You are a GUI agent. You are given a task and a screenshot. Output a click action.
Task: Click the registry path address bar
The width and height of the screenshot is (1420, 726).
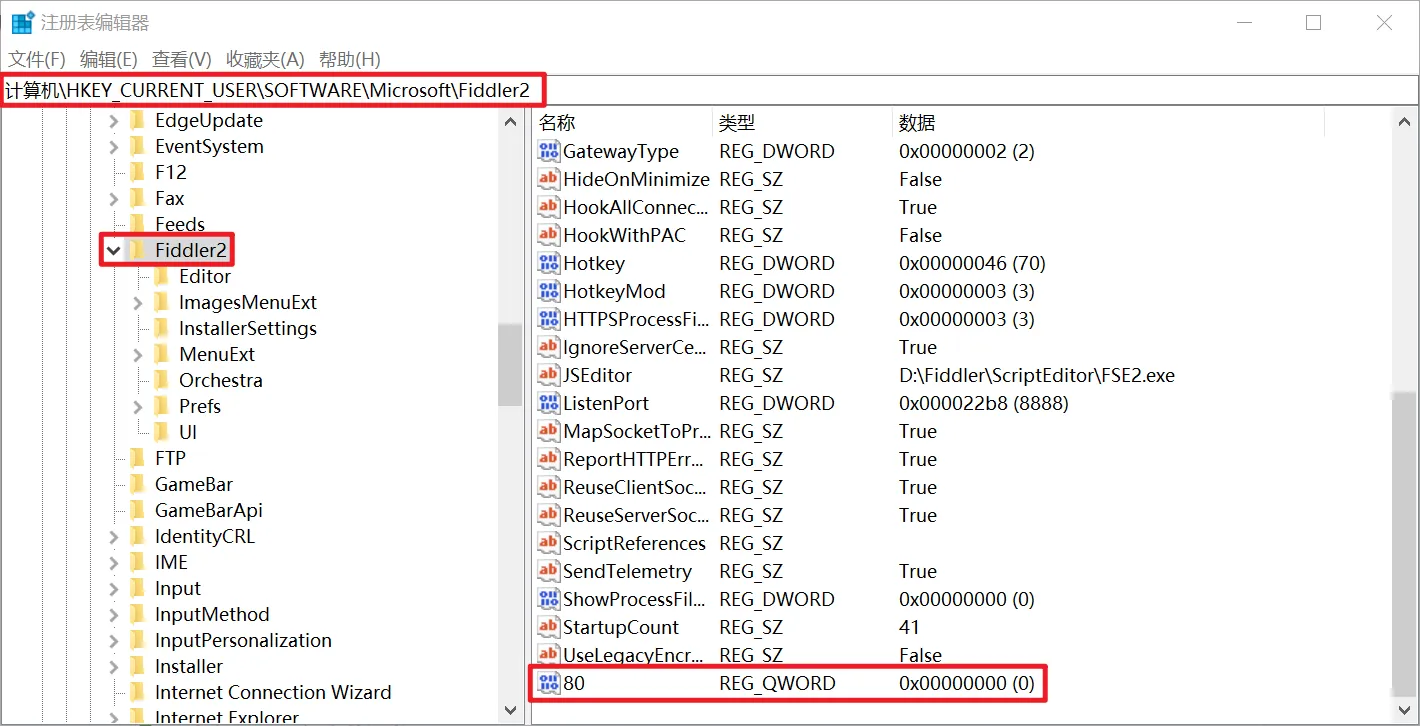click(x=709, y=90)
